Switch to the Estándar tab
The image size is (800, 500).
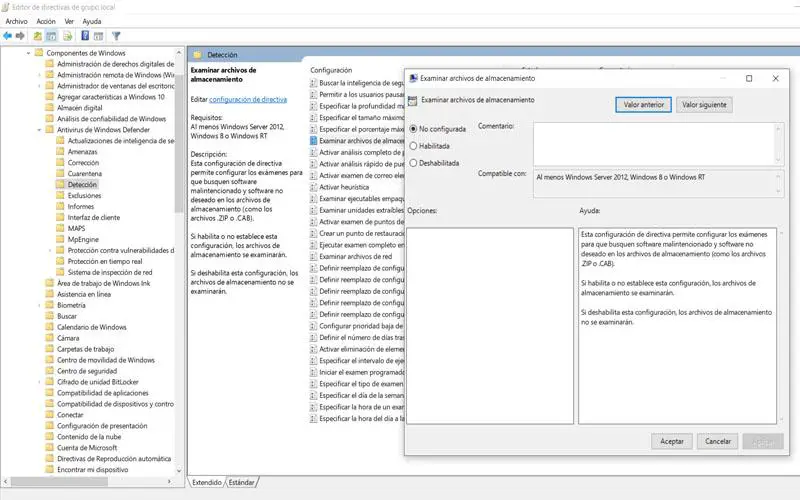click(241, 482)
